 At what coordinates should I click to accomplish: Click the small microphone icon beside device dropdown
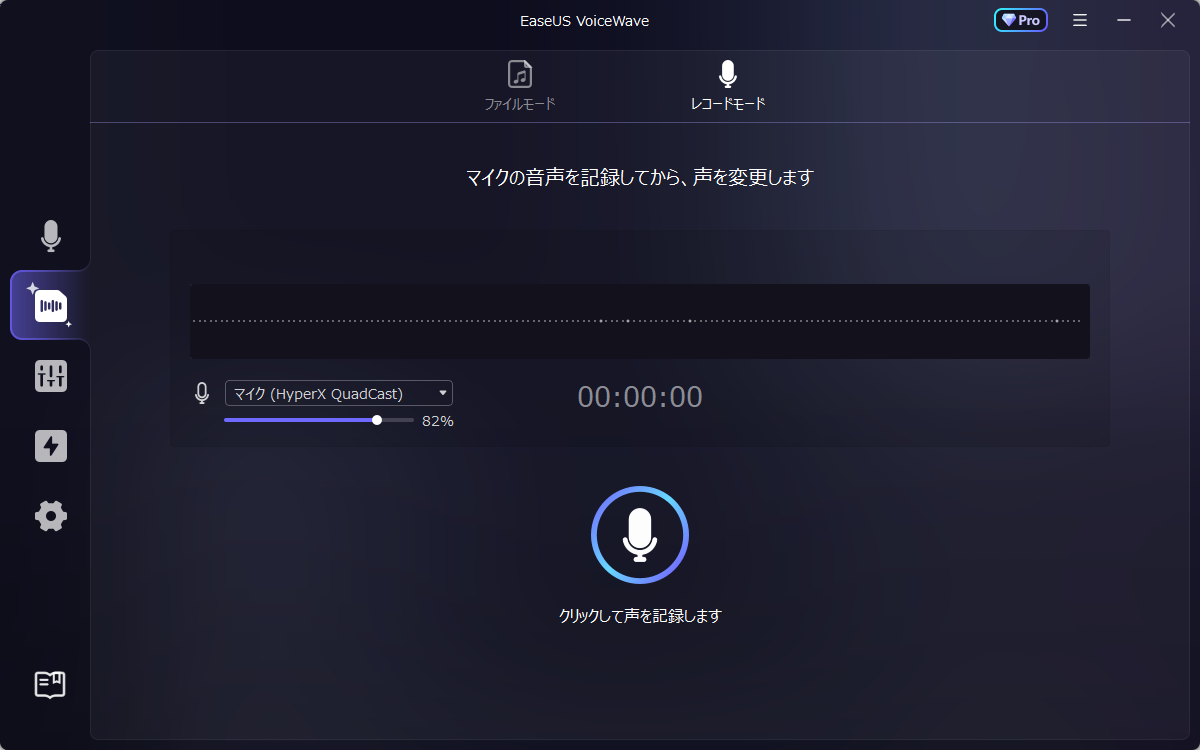coord(202,393)
